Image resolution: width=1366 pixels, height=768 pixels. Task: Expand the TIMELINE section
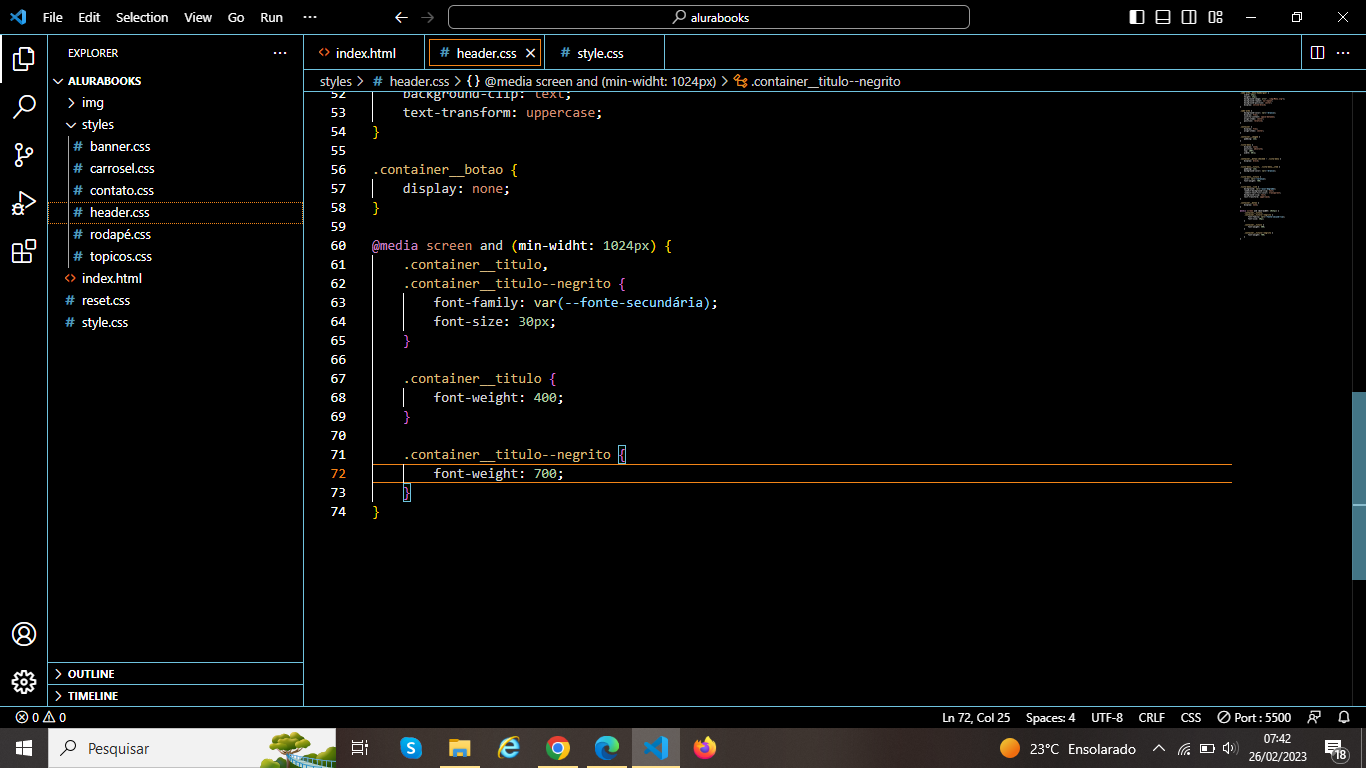coord(175,696)
